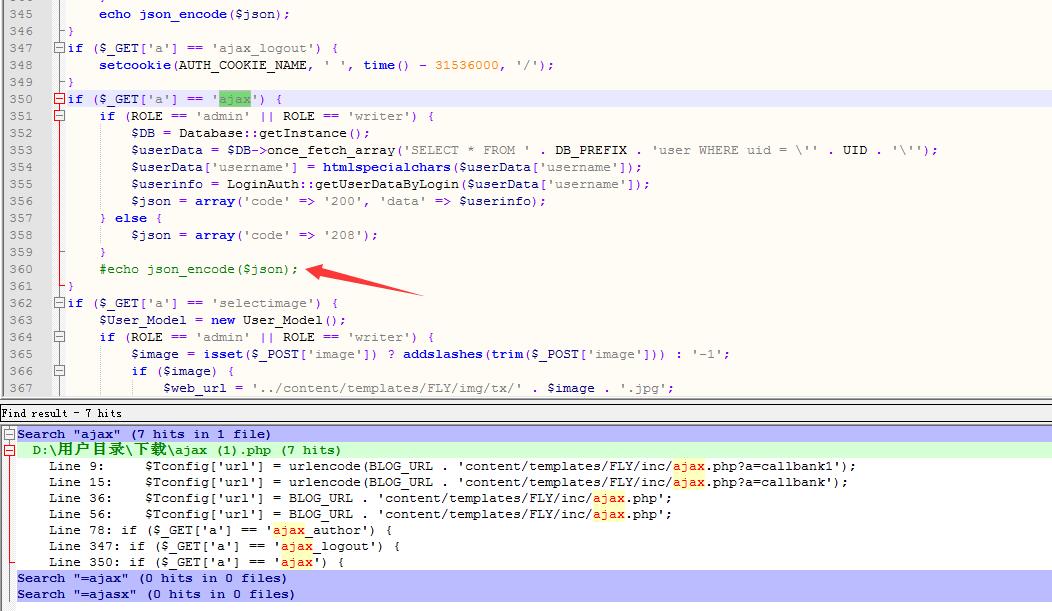The width and height of the screenshot is (1052, 611).
Task: Collapse the selectimage block at line 362
Action: (60, 303)
